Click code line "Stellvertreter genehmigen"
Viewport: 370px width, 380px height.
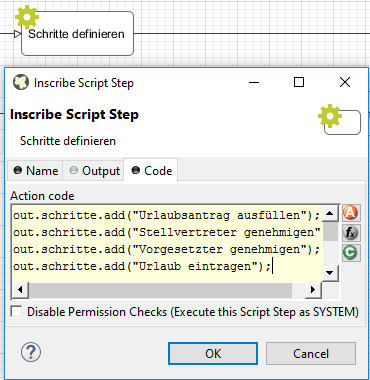167,232
